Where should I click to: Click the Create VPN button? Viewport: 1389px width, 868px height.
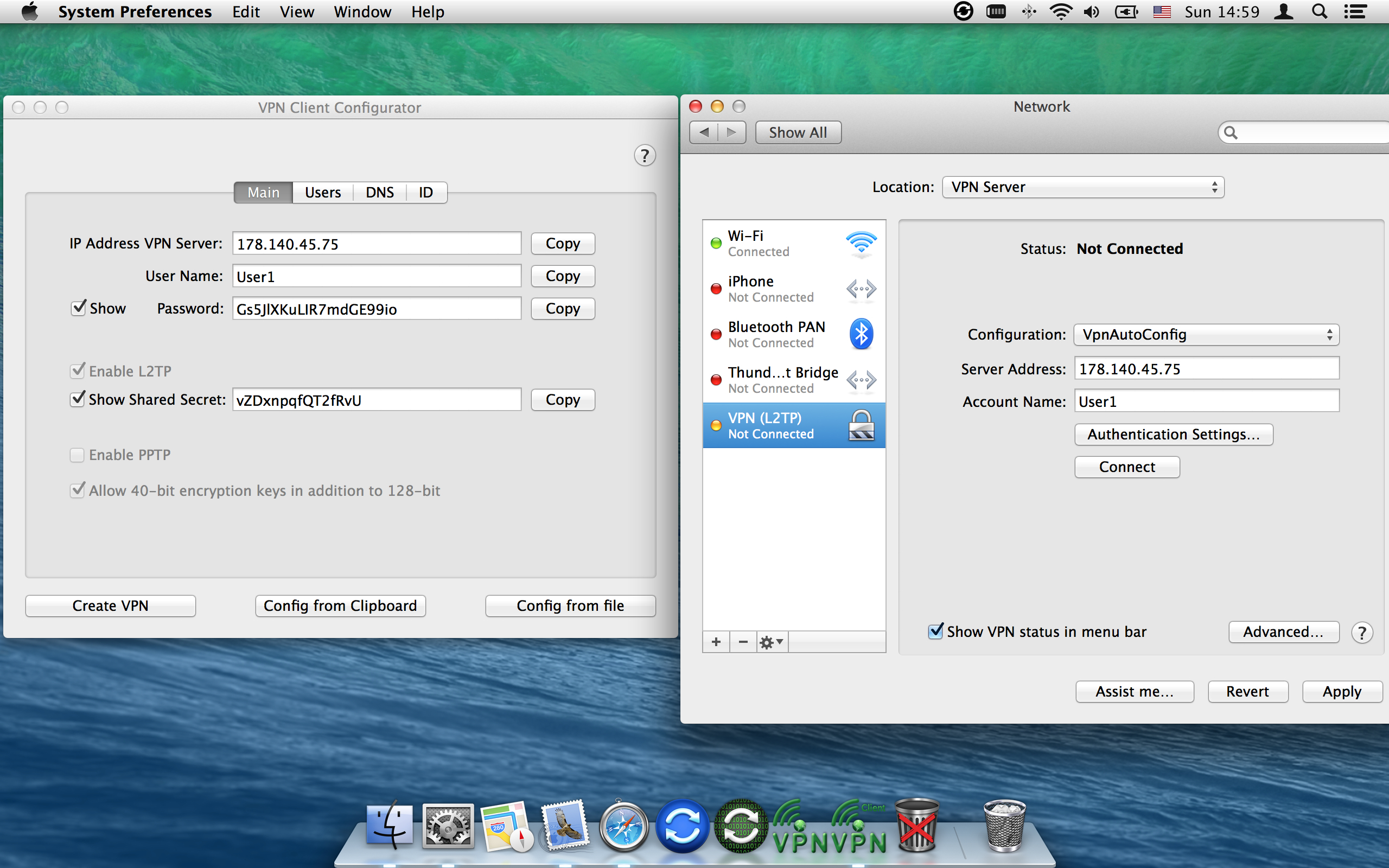[110, 605]
